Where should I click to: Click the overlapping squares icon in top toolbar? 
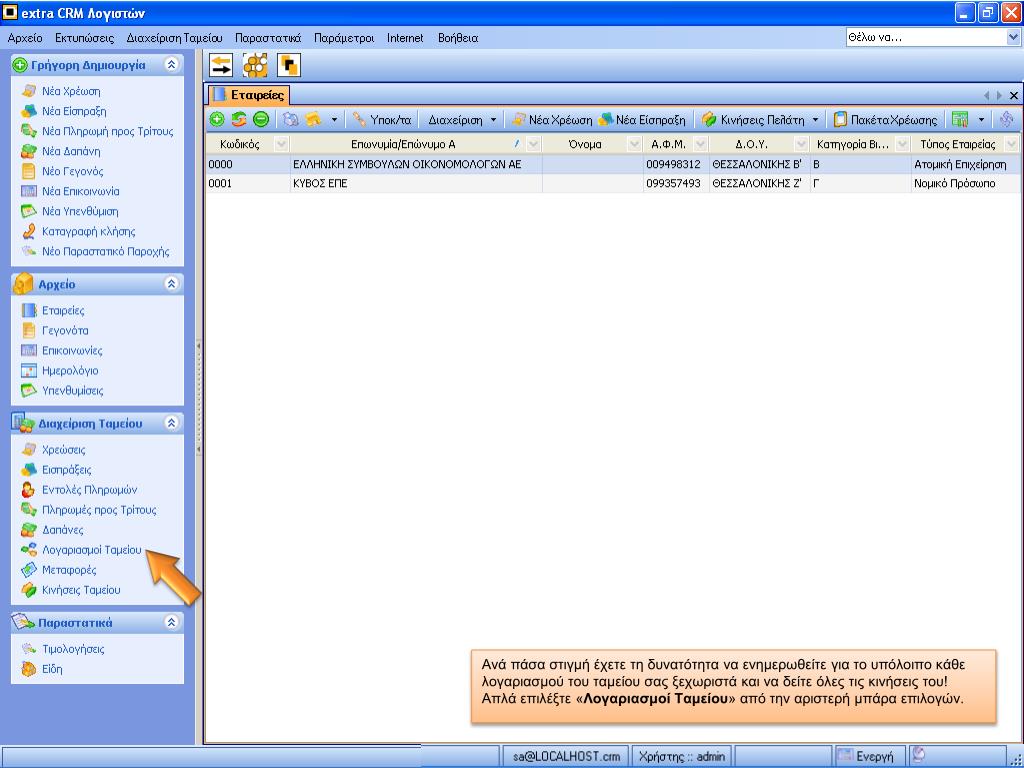[289, 65]
